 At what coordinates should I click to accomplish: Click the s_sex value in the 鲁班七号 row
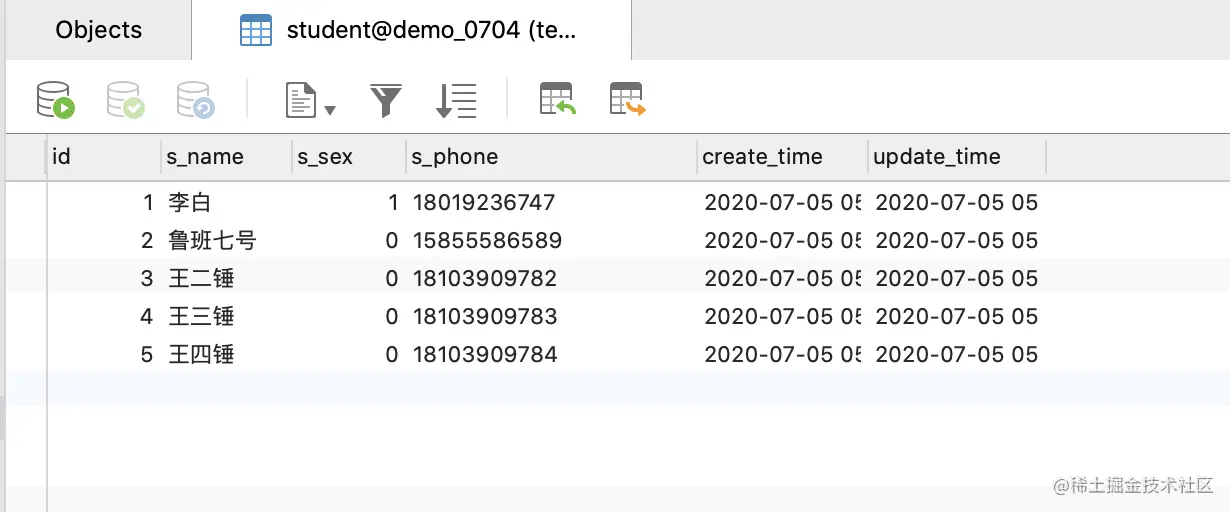pyautogui.click(x=392, y=241)
